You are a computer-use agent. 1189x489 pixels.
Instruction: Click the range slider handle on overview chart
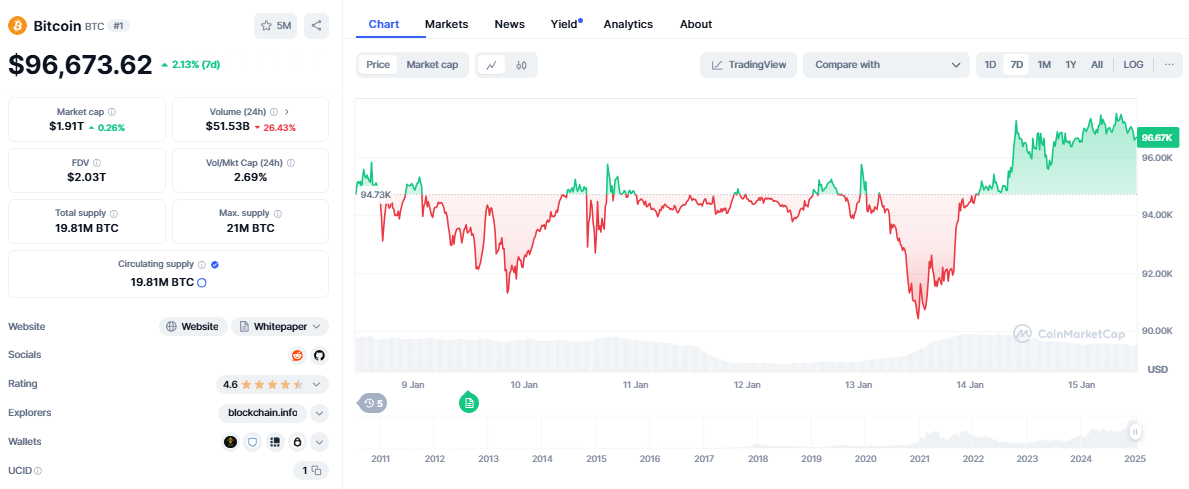1135,431
